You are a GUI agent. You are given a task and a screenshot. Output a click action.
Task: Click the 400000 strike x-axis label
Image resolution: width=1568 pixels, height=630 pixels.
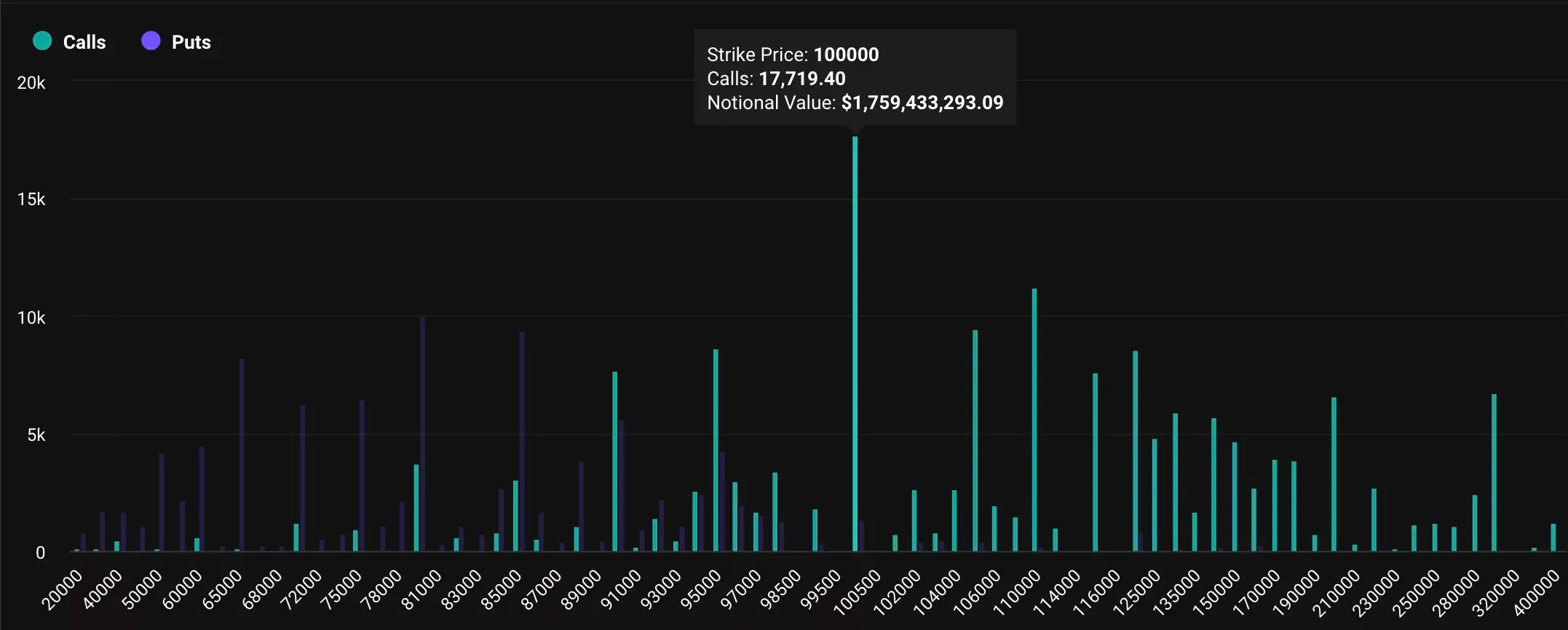tap(1537, 593)
